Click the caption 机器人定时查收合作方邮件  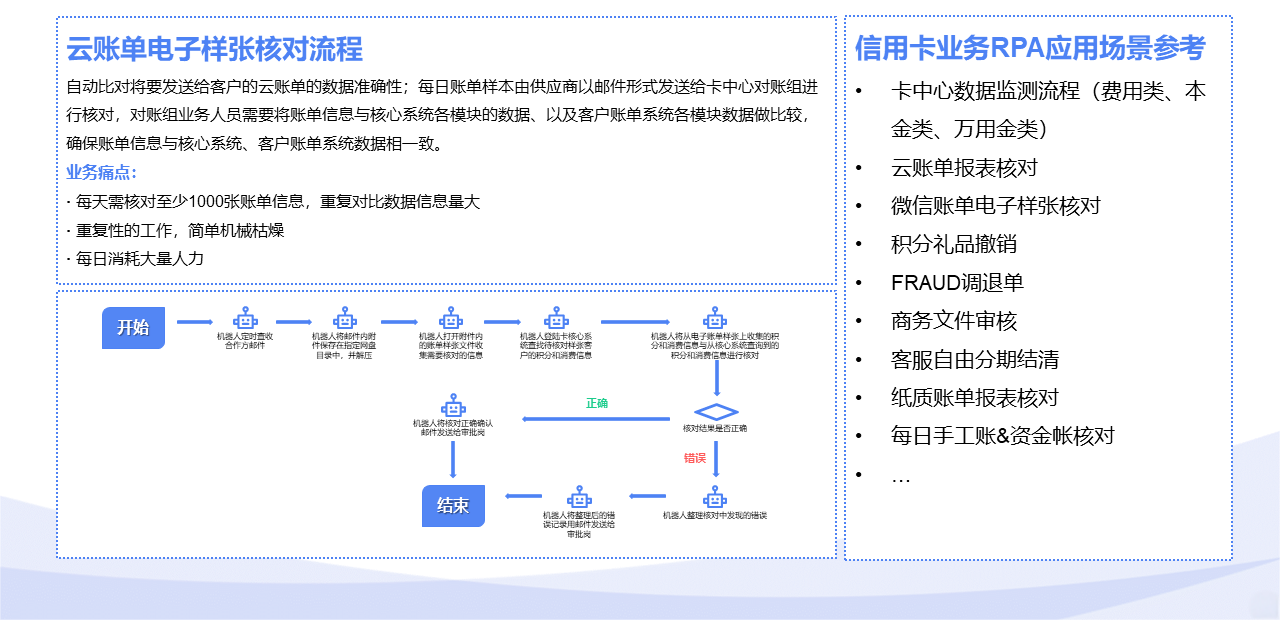point(245,343)
